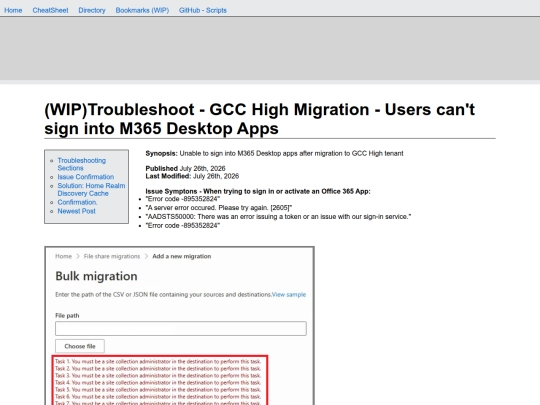540x405 pixels.
Task: Click the AADSTS50000 error bullet
Action: click(x=278, y=217)
